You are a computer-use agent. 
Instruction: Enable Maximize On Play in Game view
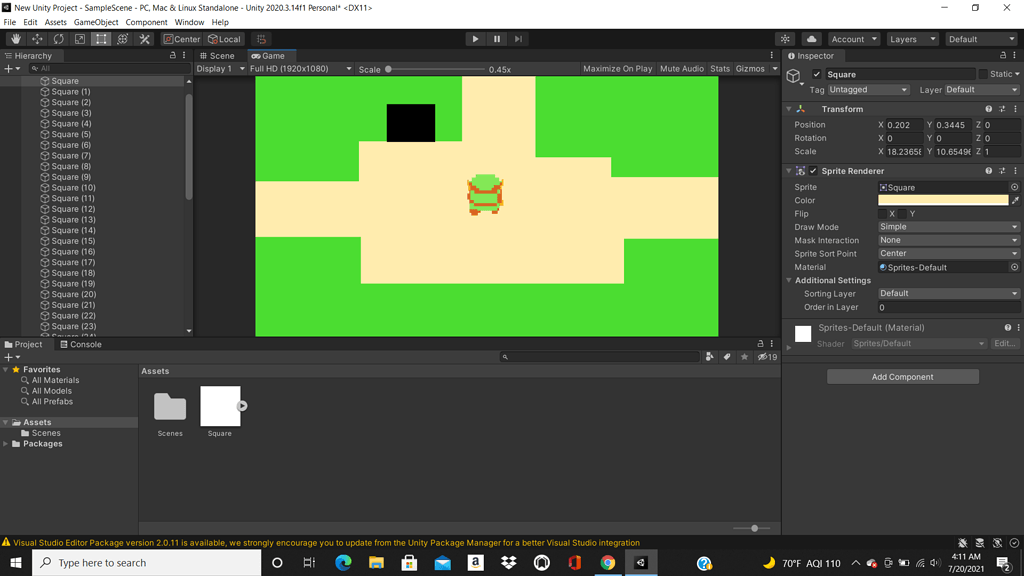coord(618,68)
